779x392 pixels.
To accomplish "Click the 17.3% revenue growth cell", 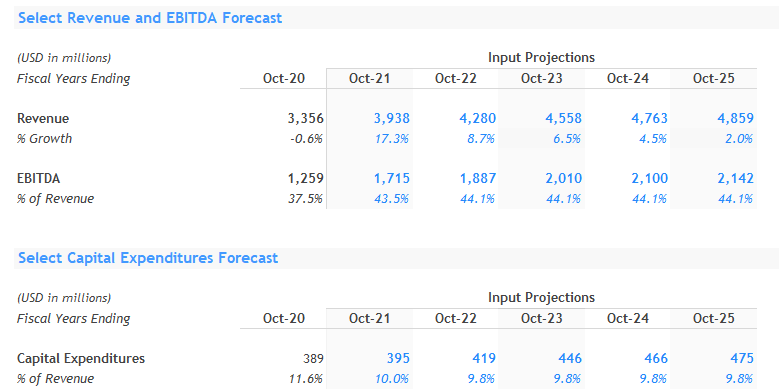I will 391,139.
